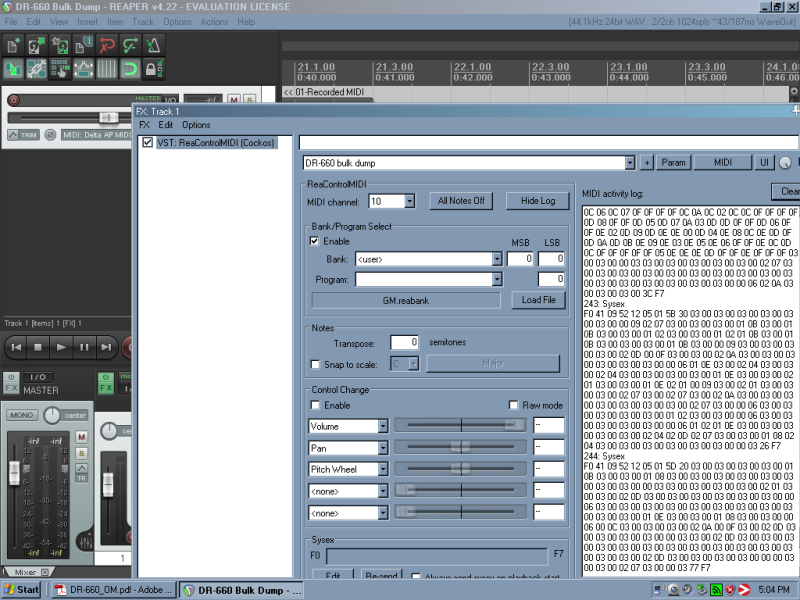Open the FX menu in FX window
Screen dimensions: 800x600
click(x=144, y=125)
